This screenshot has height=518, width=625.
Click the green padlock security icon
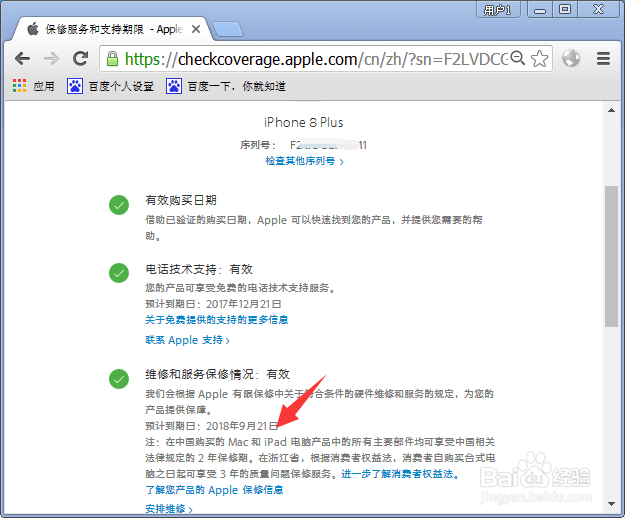(x=112, y=59)
